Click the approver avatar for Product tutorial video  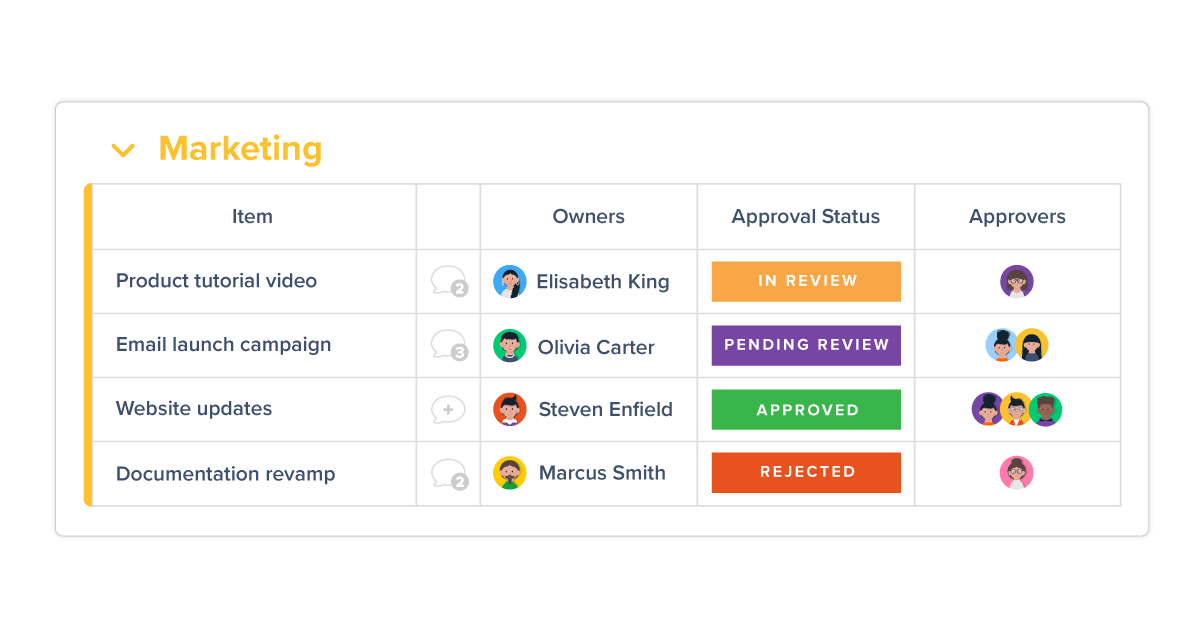coord(1017,282)
